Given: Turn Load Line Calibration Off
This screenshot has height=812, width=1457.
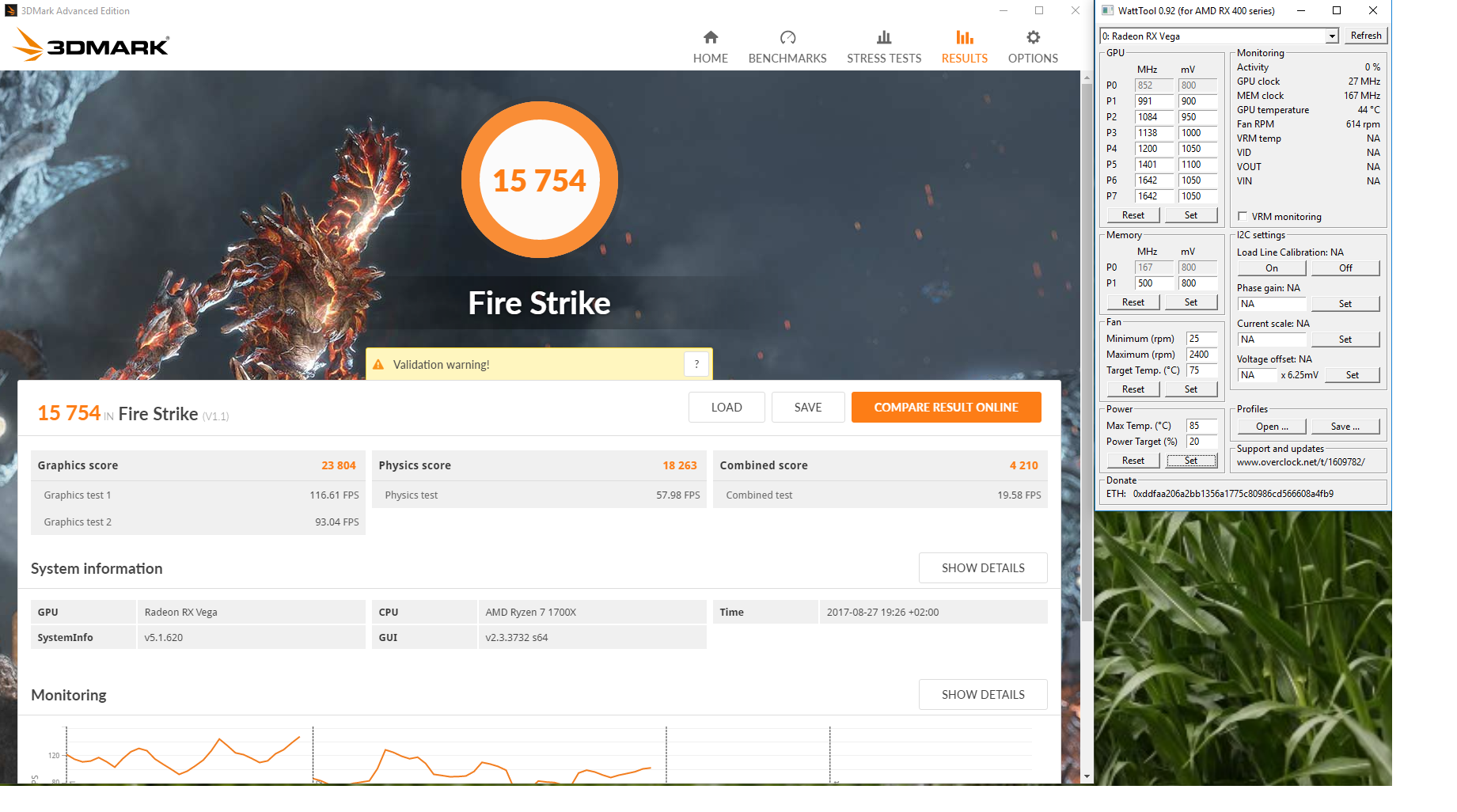Looking at the screenshot, I should (x=1345, y=268).
